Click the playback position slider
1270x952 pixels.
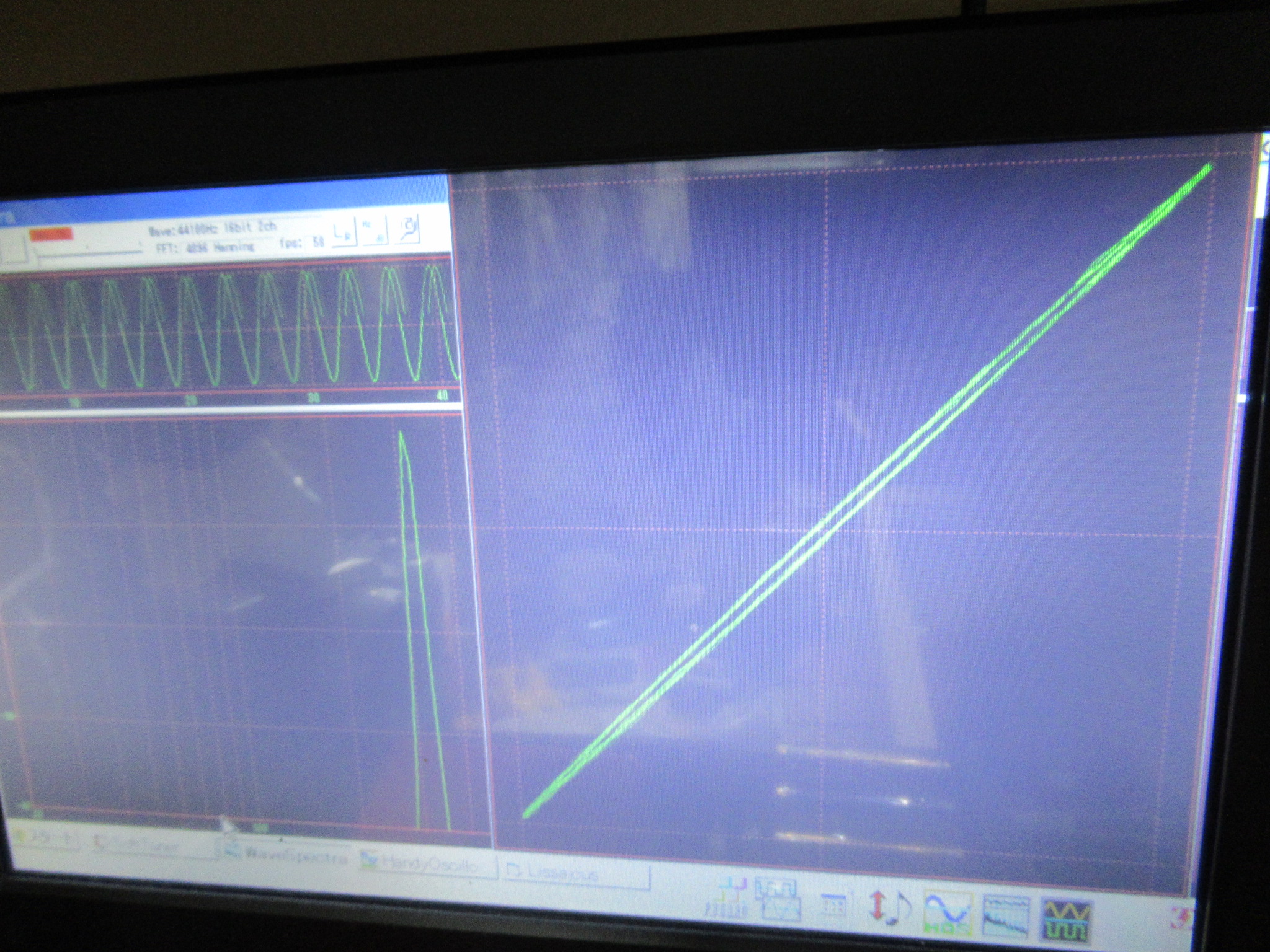(87, 250)
